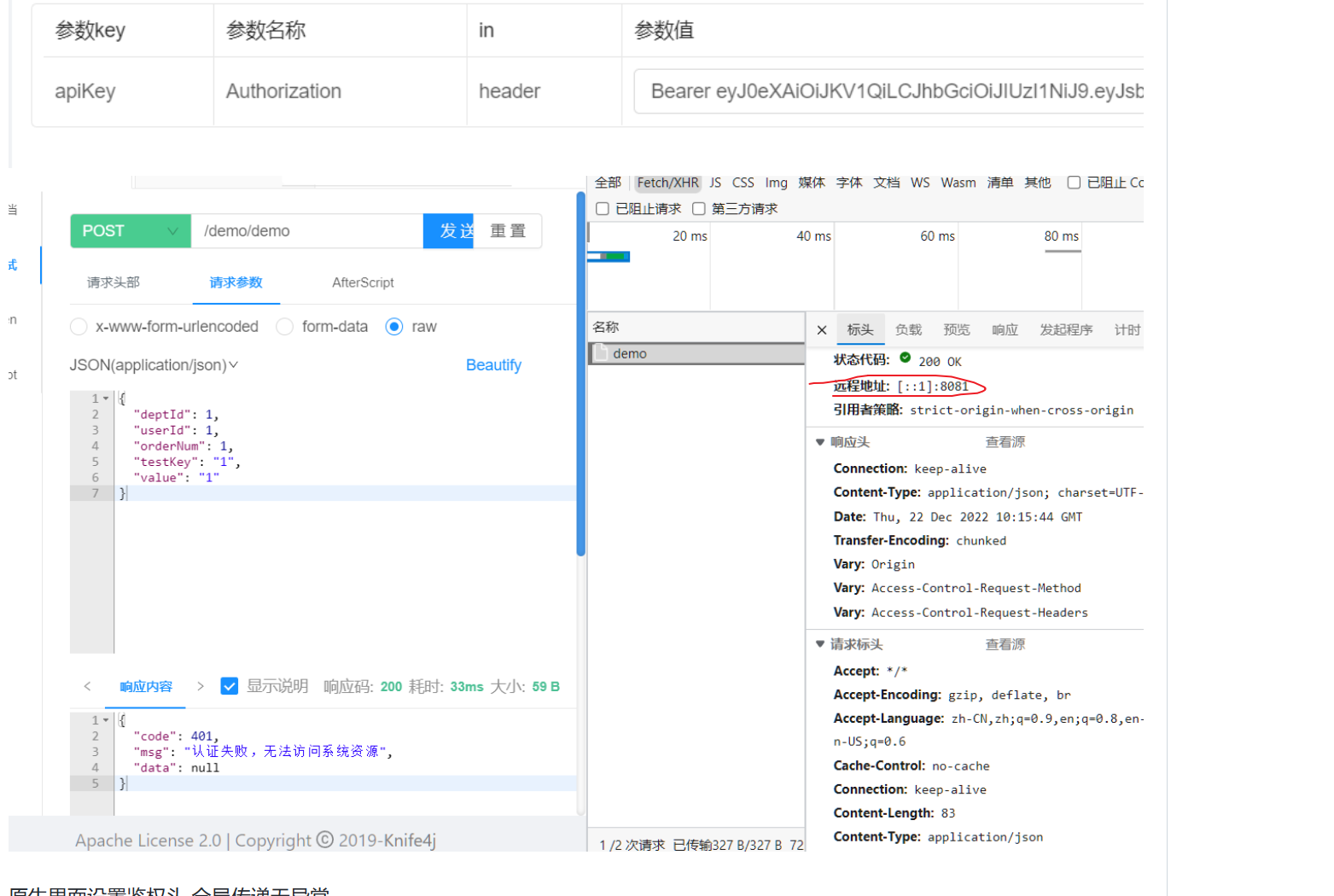Filter network by 字体

[x=849, y=183]
